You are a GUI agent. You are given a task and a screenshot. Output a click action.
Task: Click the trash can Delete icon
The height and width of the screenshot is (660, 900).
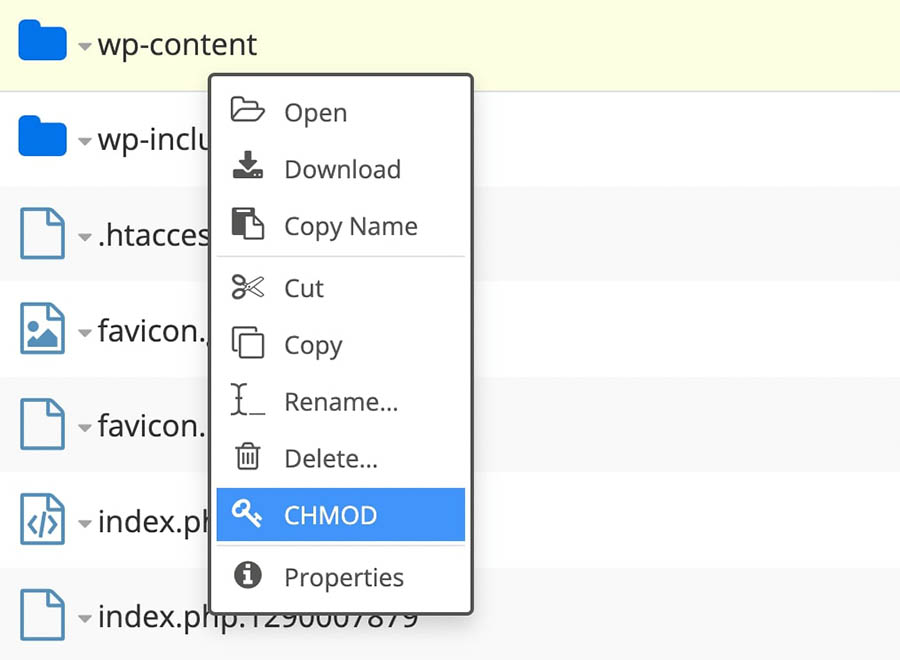[247, 458]
